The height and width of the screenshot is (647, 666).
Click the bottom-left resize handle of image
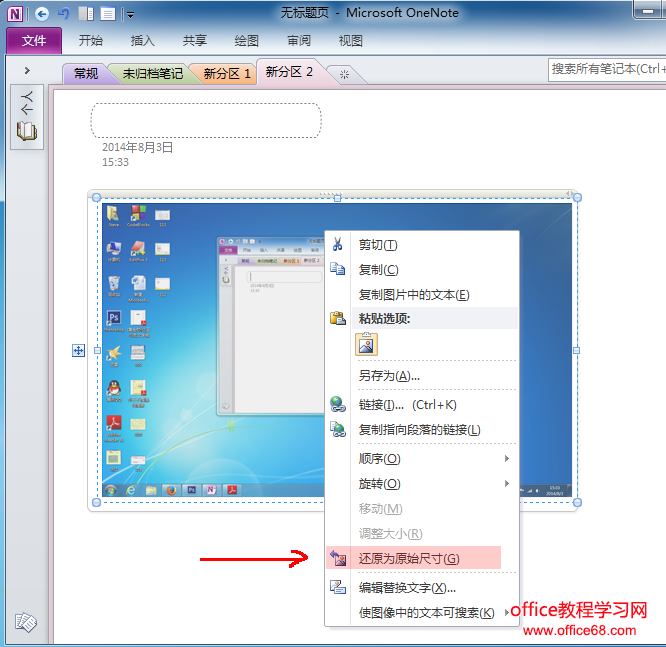pyautogui.click(x=96, y=503)
